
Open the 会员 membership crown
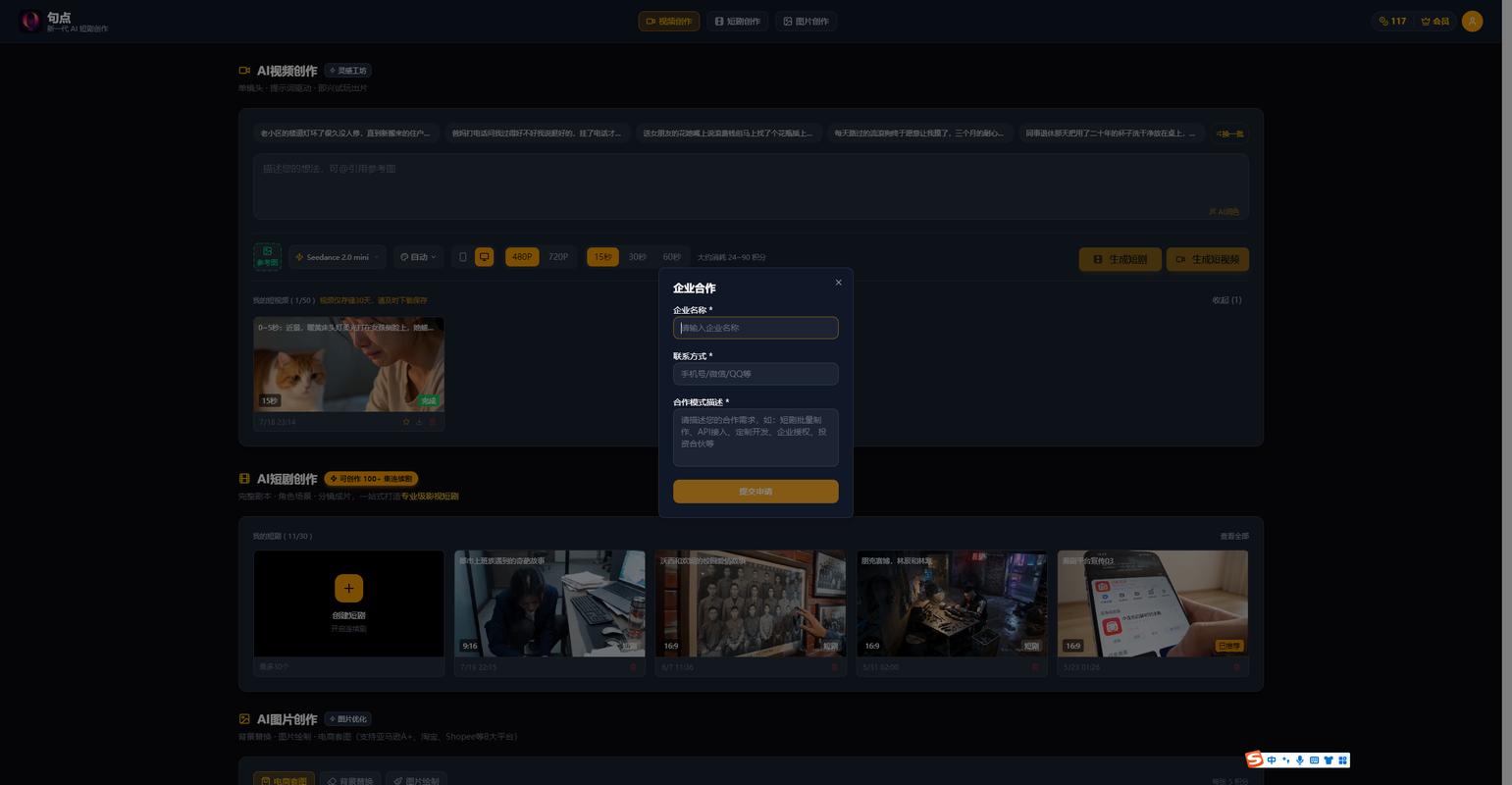[1434, 21]
